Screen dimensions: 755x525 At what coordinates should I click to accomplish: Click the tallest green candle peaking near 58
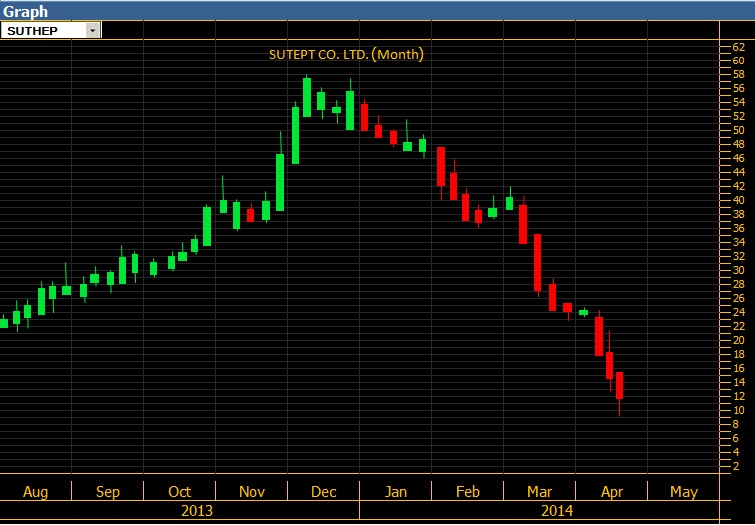click(307, 97)
